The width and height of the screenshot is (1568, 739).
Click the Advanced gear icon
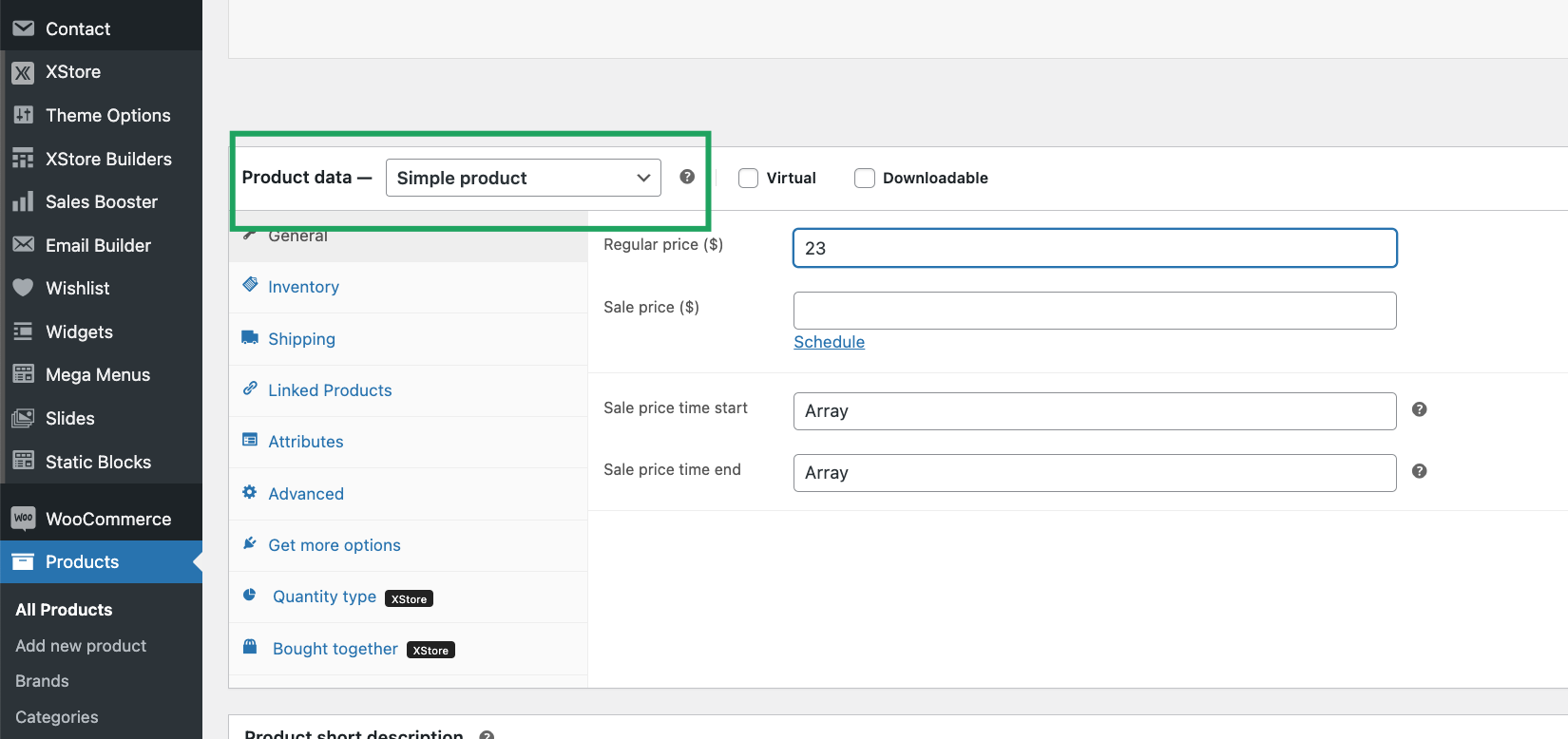point(250,492)
